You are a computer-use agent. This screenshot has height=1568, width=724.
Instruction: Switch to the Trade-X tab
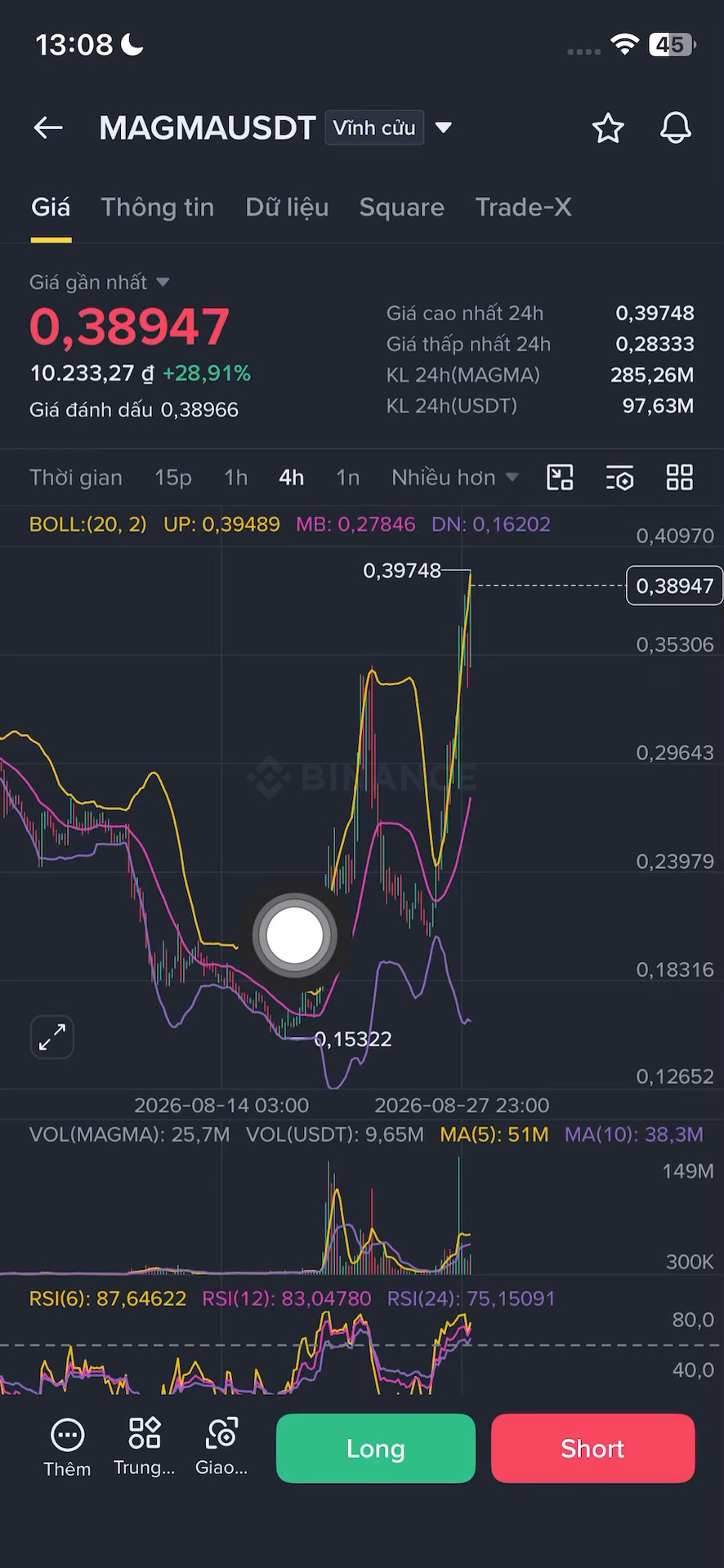point(524,207)
